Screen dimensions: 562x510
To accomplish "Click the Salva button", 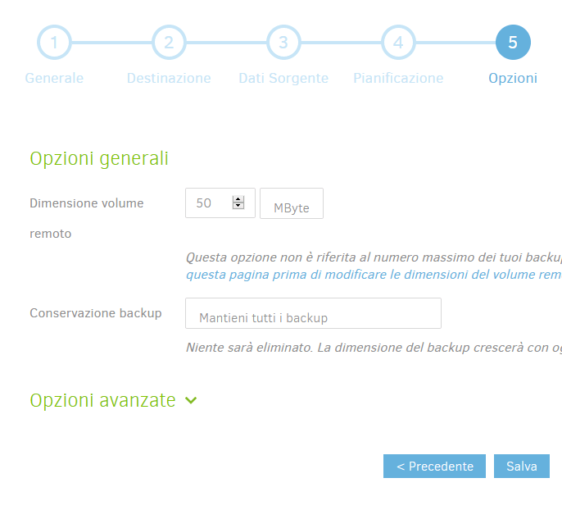I will 521,466.
